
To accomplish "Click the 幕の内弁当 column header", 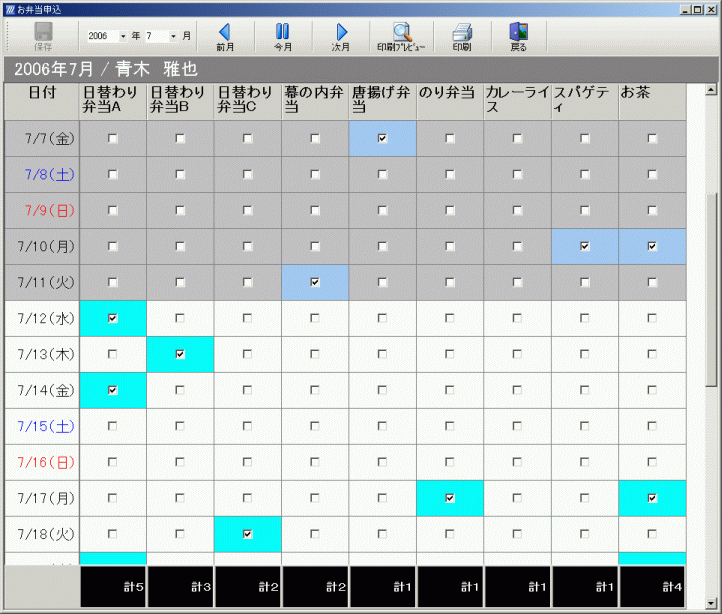I will point(315,102).
